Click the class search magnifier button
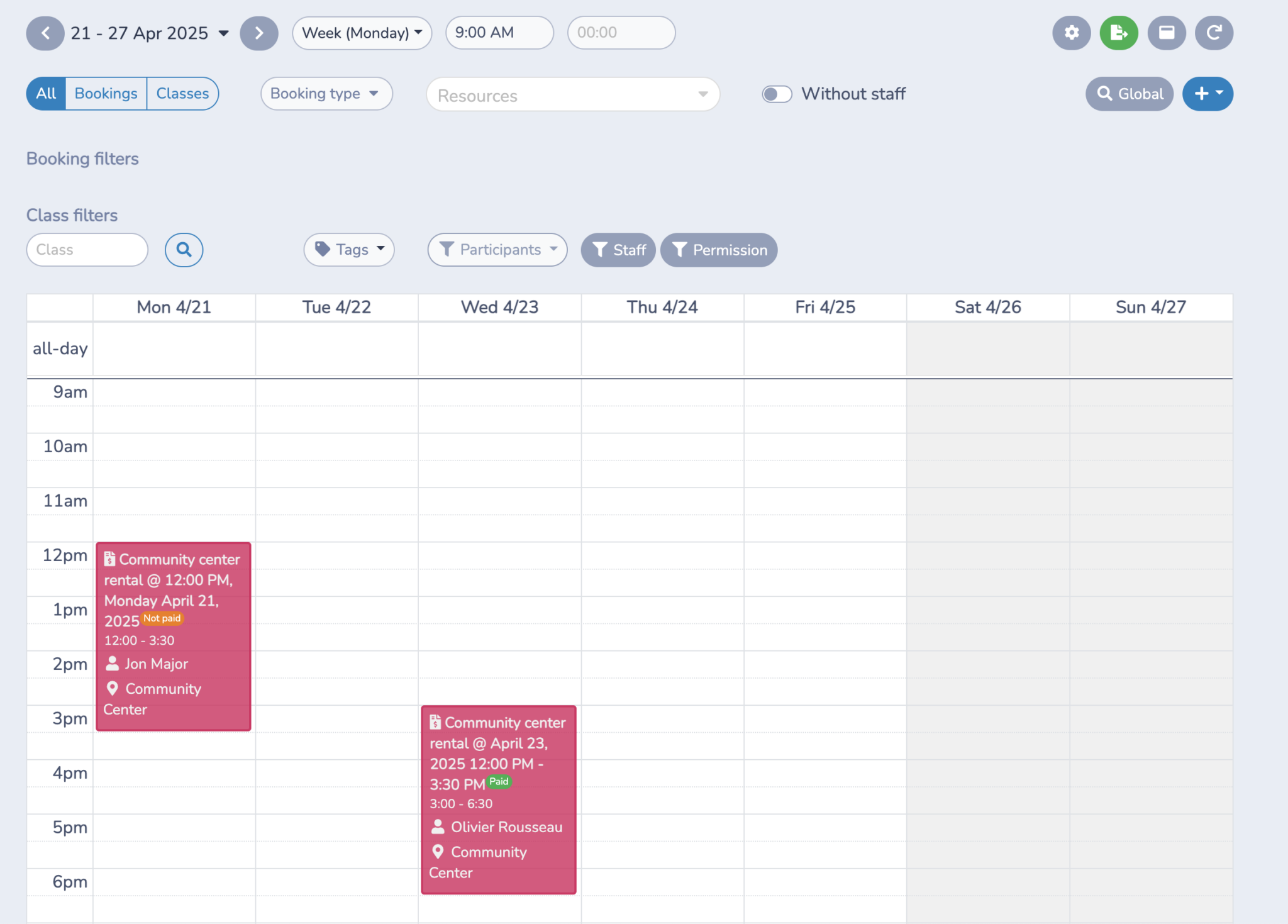The height and width of the screenshot is (924, 1288). click(184, 250)
